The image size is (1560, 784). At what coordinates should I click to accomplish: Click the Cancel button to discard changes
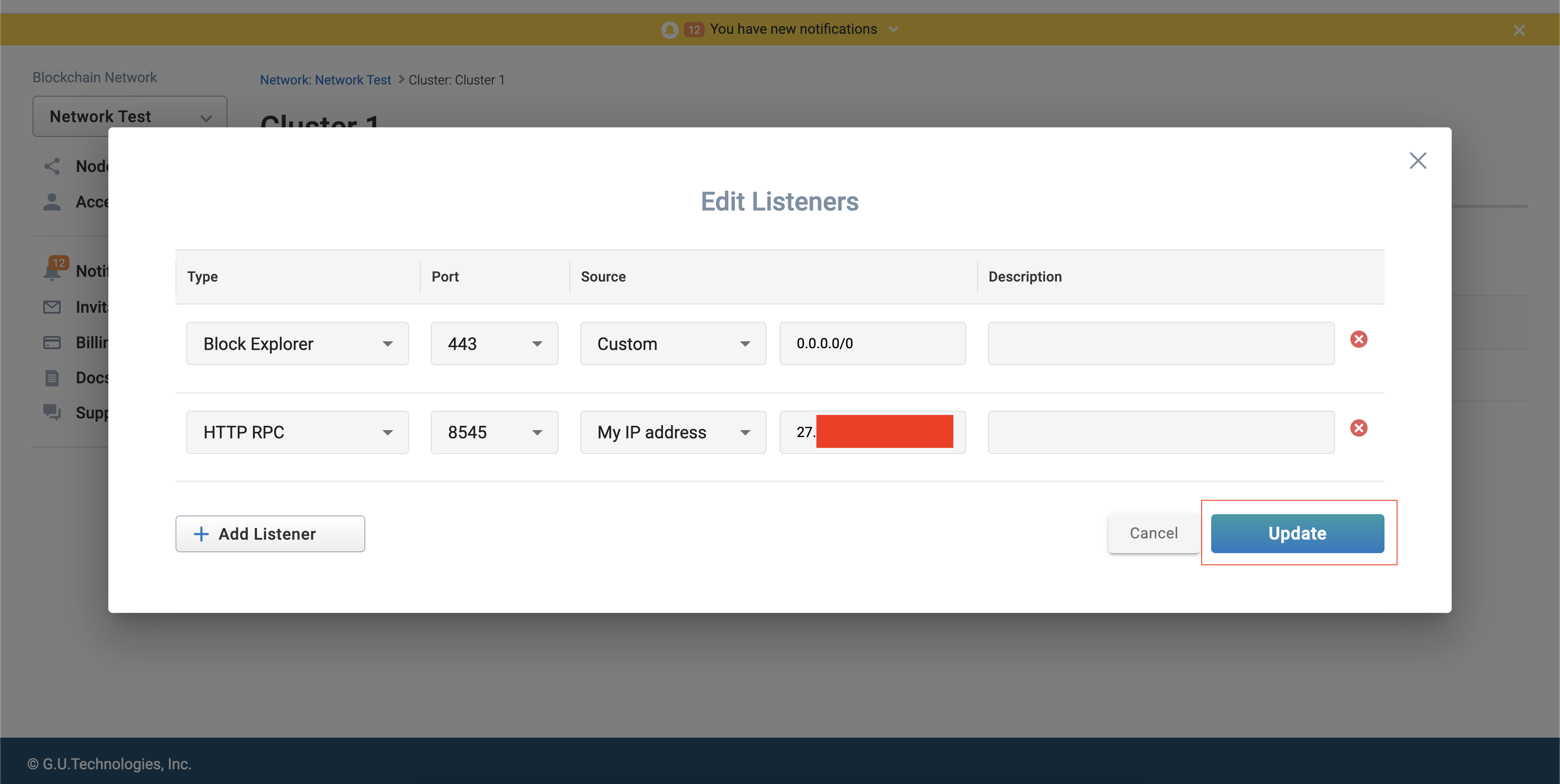tap(1152, 532)
